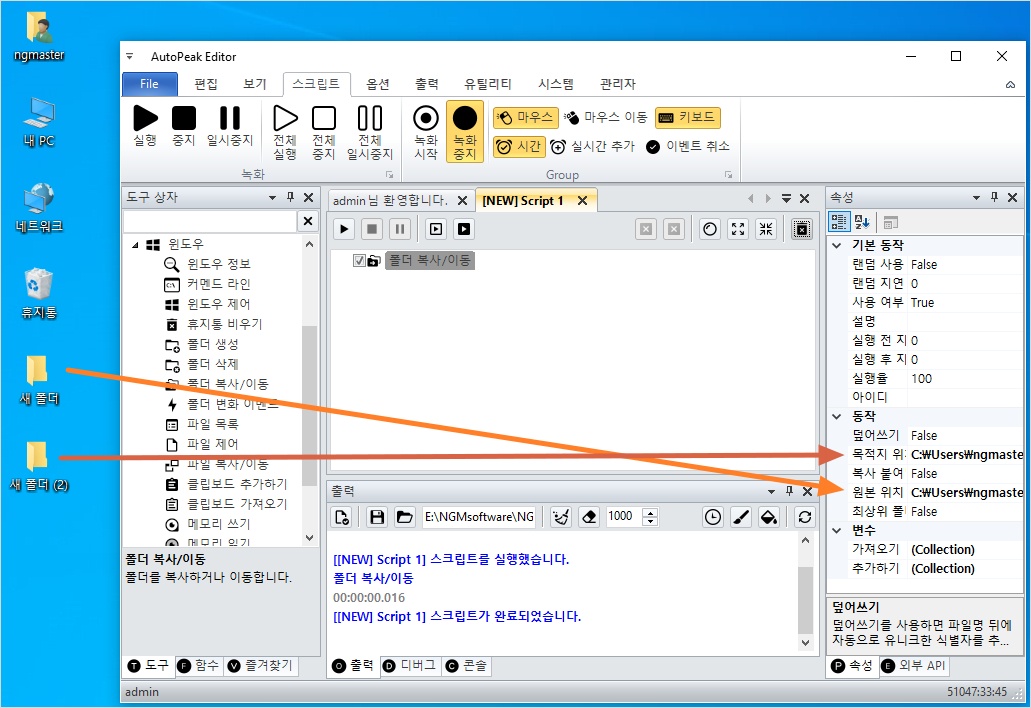Click the 일시중지 (pause) ribbon icon
Image resolution: width=1031 pixels, height=708 pixels.
click(229, 118)
